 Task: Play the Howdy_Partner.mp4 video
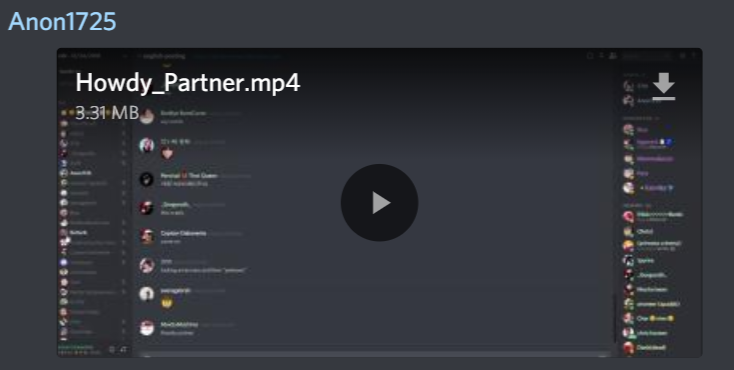coord(379,203)
